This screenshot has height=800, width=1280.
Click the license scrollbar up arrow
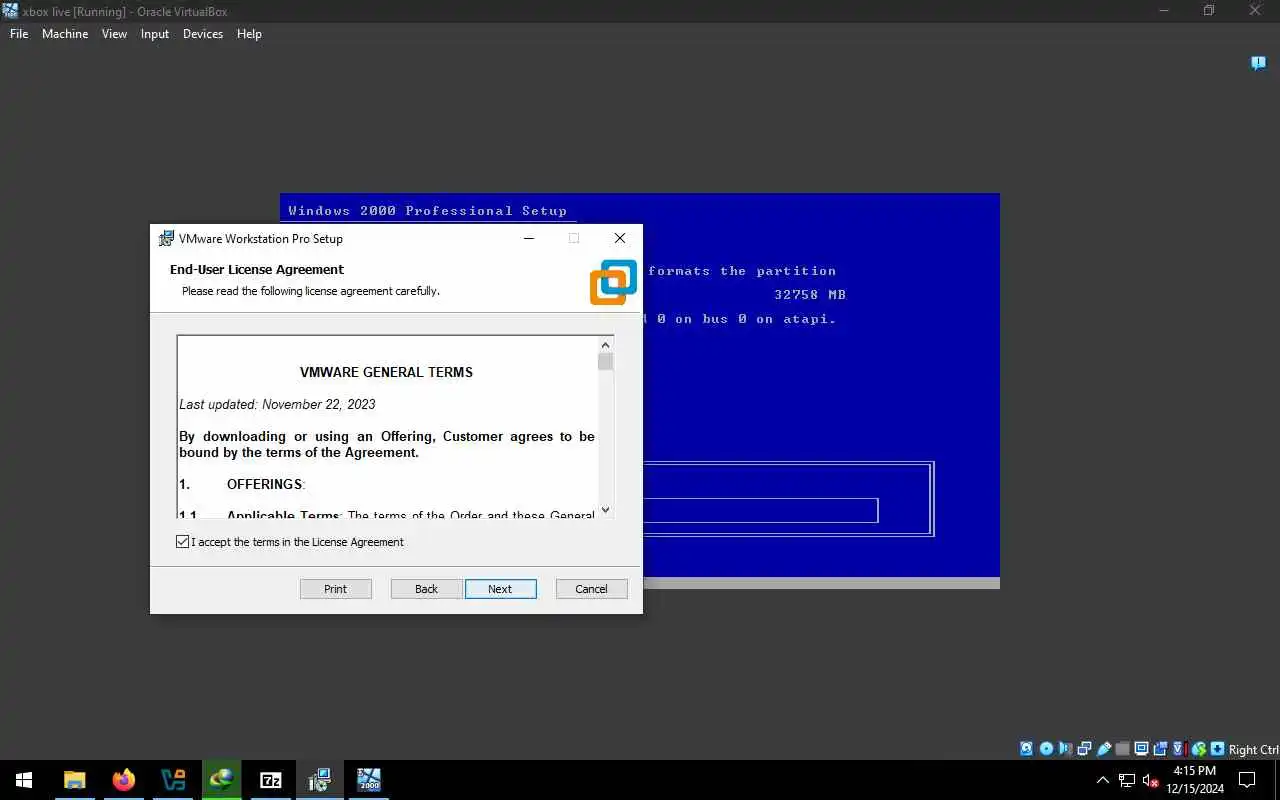605,344
